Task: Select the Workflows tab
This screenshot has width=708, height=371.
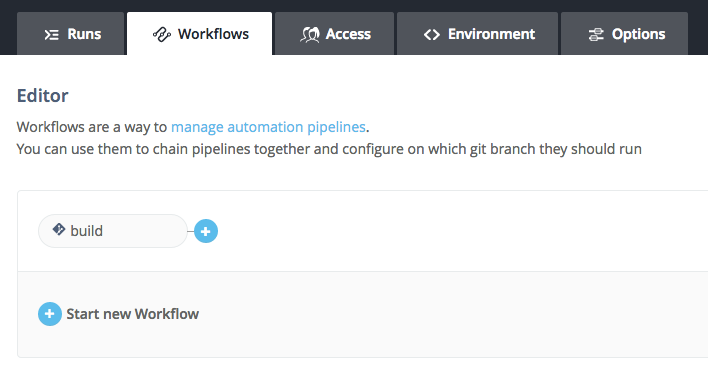Action: (200, 33)
